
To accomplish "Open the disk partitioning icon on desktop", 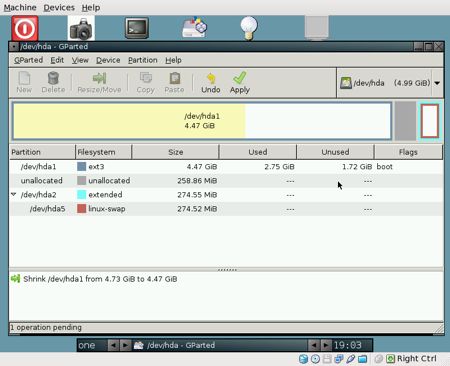I will (x=195, y=28).
